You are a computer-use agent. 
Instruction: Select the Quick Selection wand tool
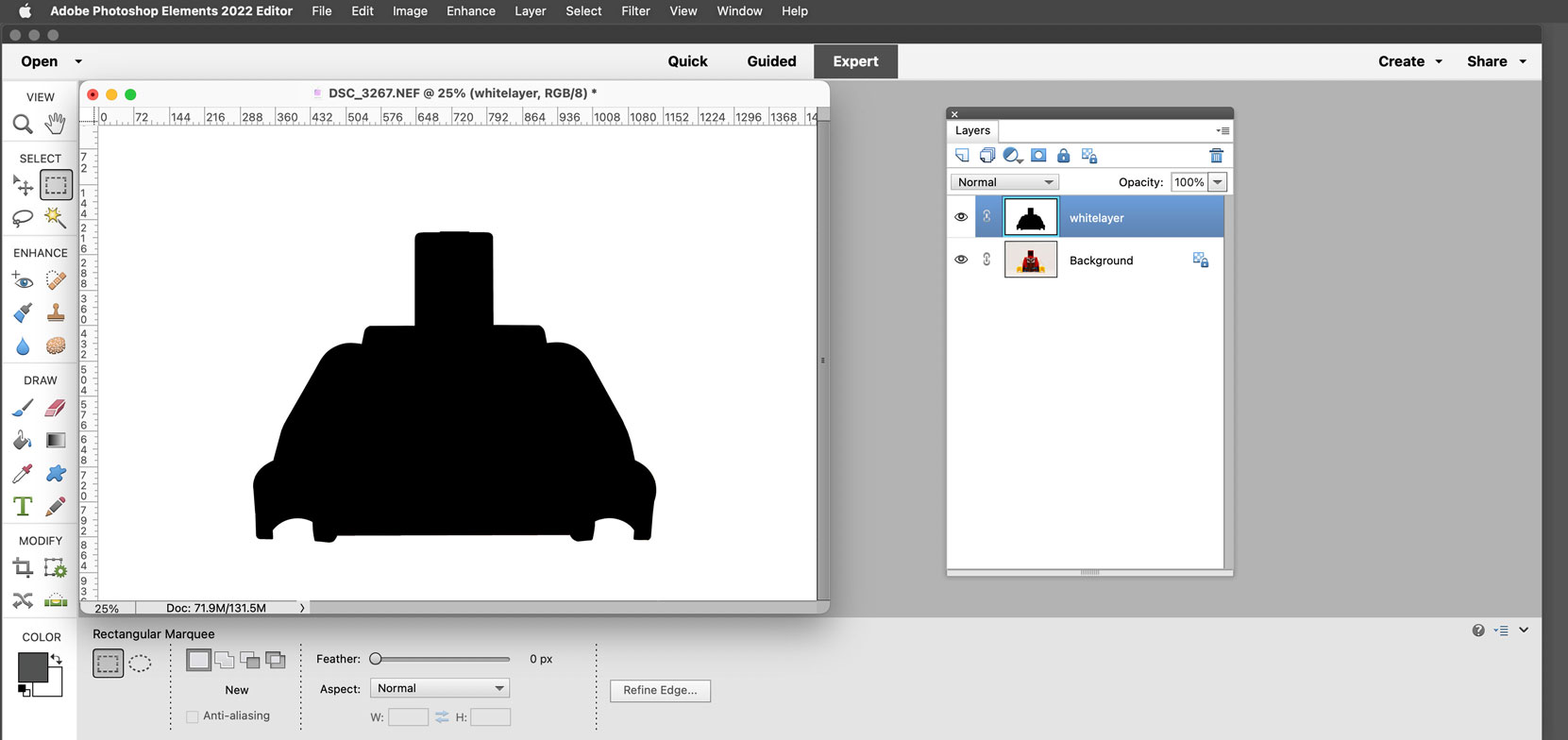coord(56,218)
